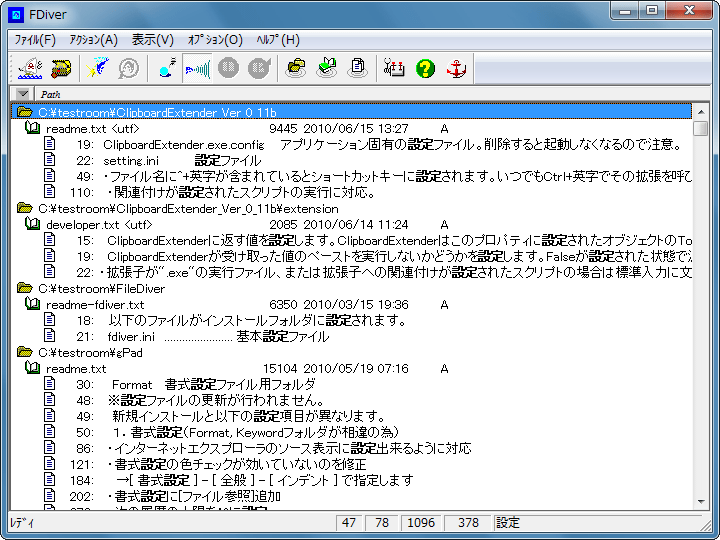Screen dimensions: 720x540
Task: Click status bar search term 設定
Action: coord(508,523)
